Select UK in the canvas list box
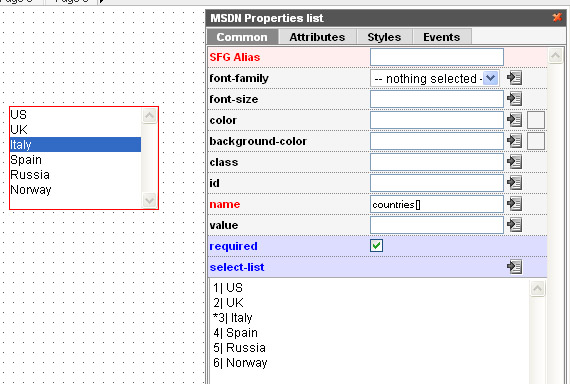This screenshot has width=570, height=384. [x=75, y=129]
